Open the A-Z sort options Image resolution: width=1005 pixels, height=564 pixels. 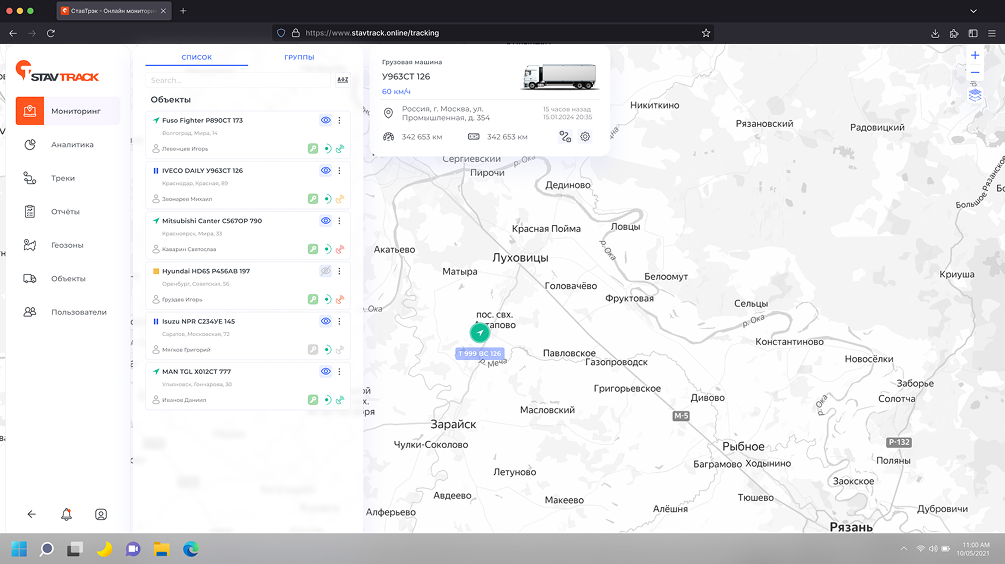pyautogui.click(x=342, y=80)
